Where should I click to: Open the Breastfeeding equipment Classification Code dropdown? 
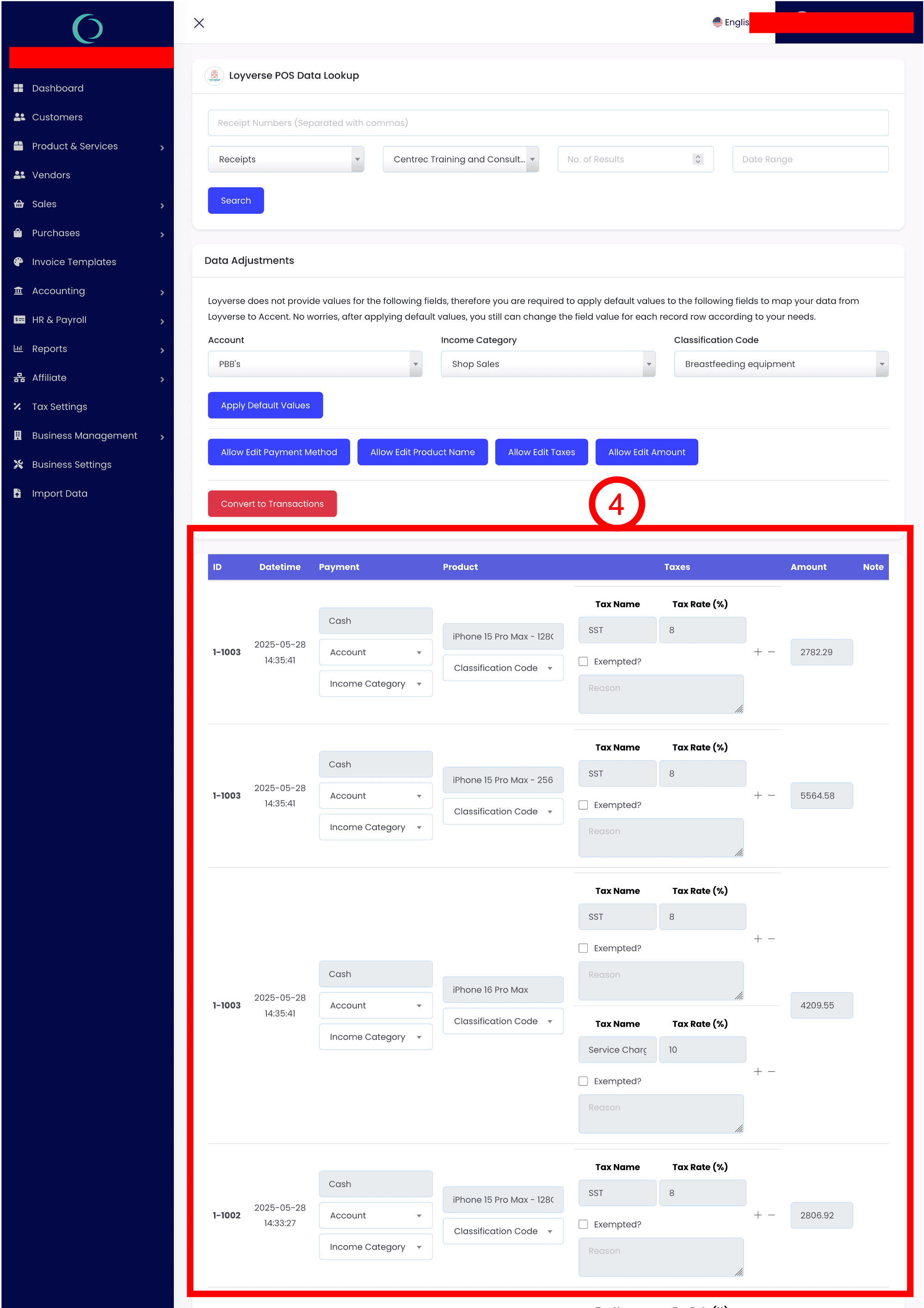781,364
